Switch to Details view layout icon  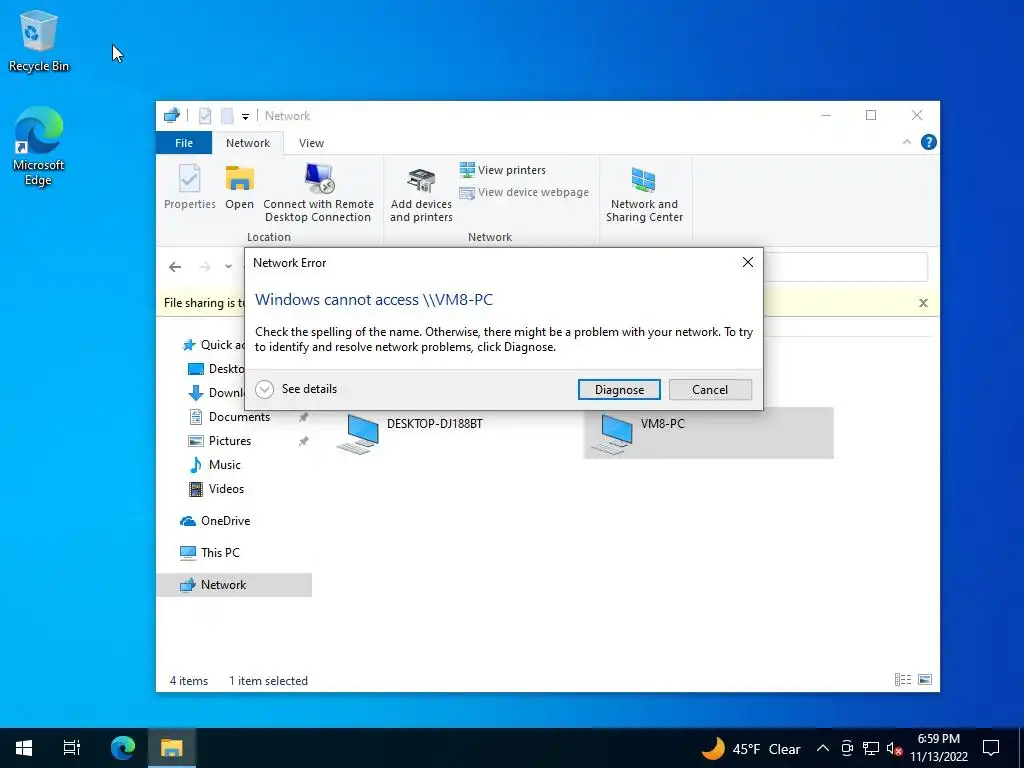pos(903,680)
